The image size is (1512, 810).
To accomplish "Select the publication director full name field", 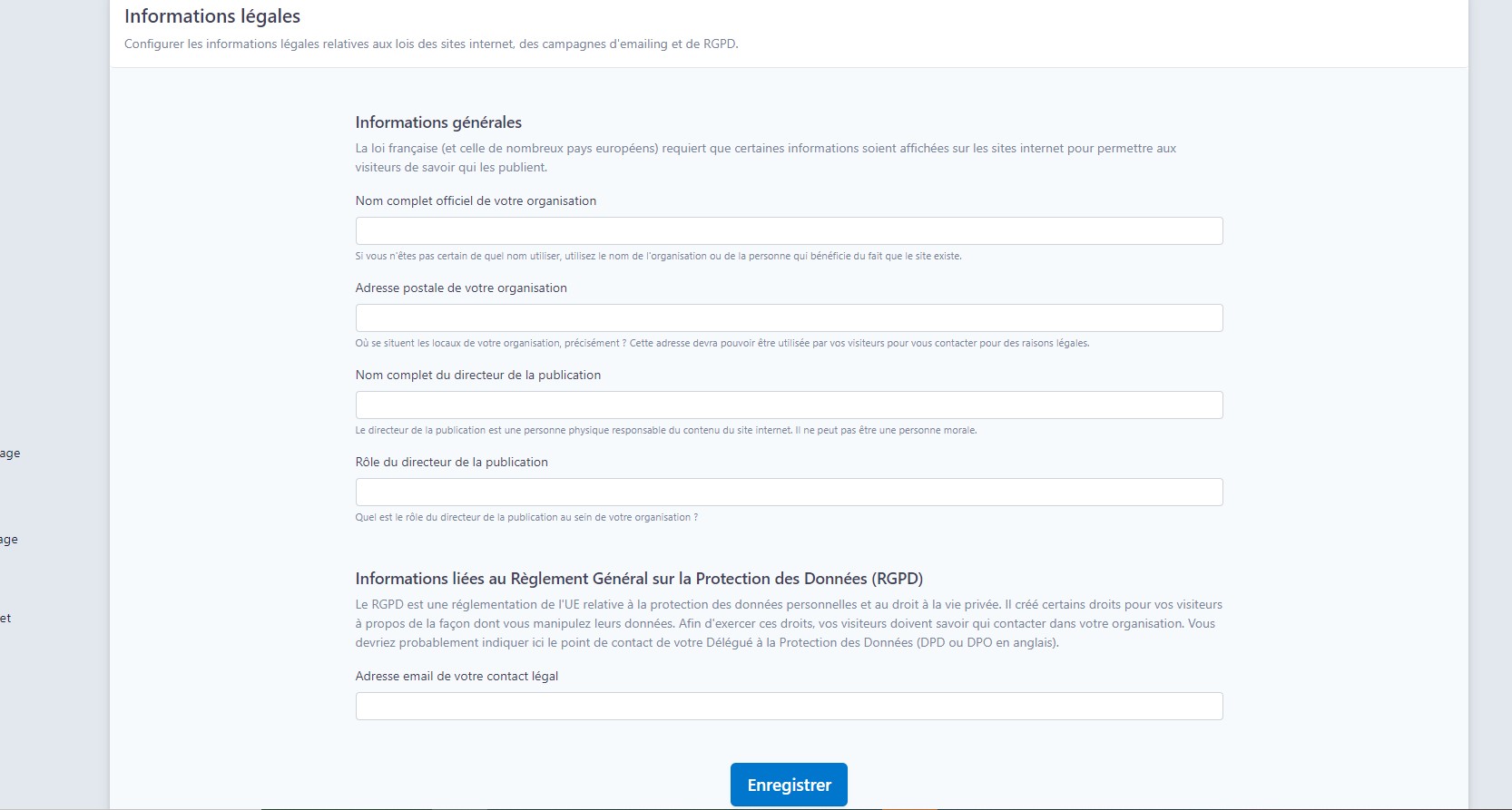I will 789,405.
